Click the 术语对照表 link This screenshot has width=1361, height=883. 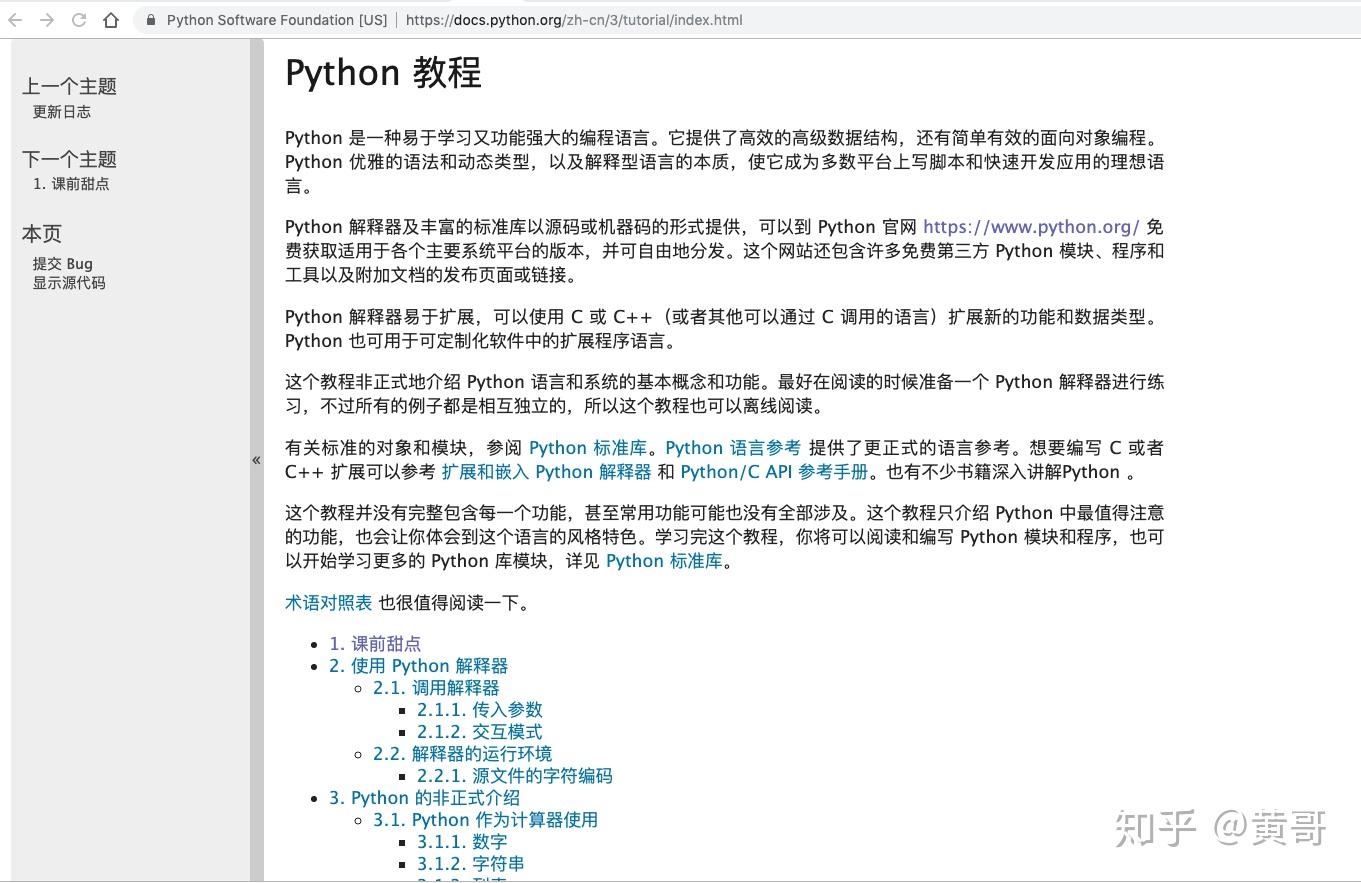coord(328,602)
